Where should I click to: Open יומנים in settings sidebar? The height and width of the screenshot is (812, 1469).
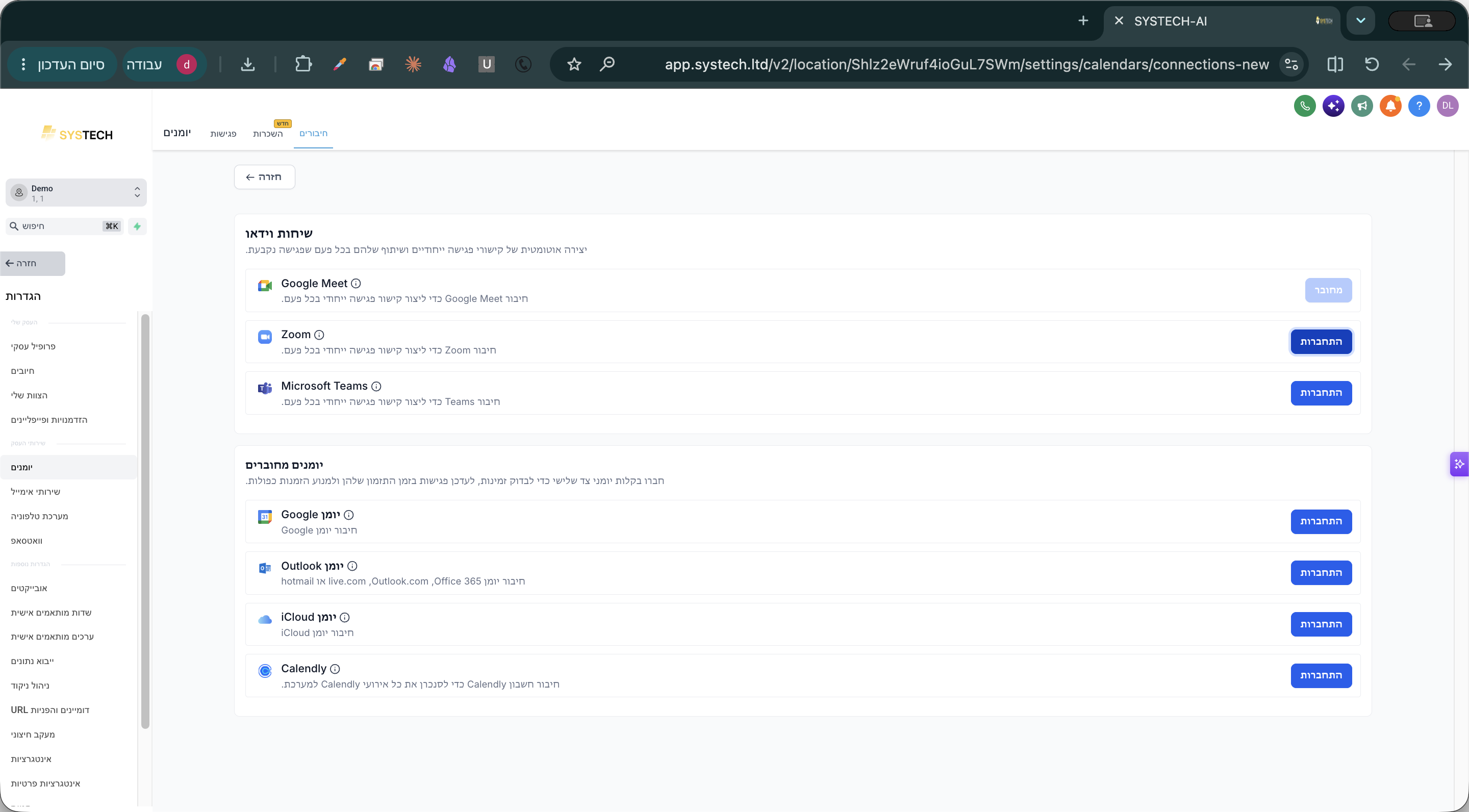click(x=68, y=467)
